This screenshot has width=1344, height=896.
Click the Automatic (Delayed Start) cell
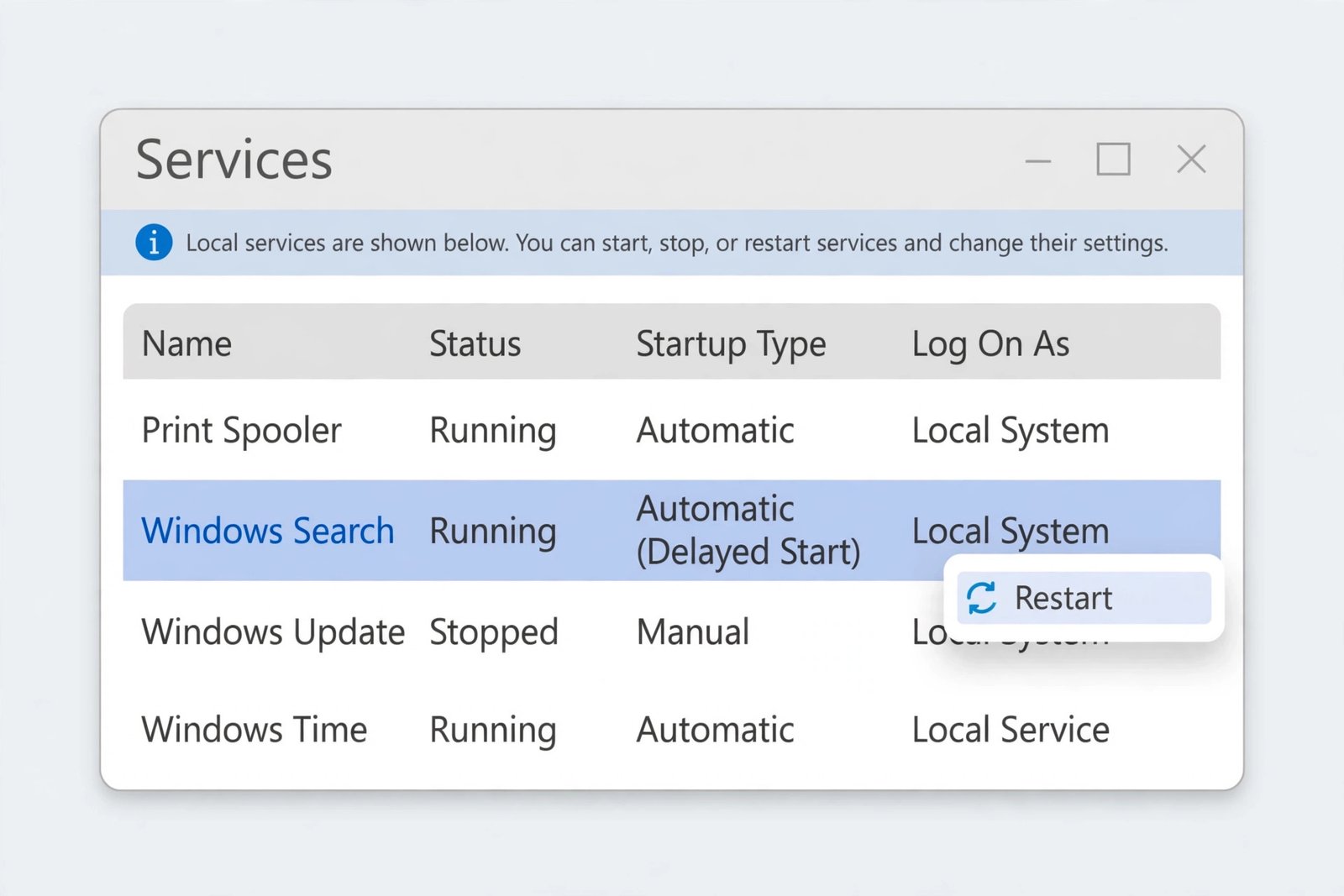[748, 530]
